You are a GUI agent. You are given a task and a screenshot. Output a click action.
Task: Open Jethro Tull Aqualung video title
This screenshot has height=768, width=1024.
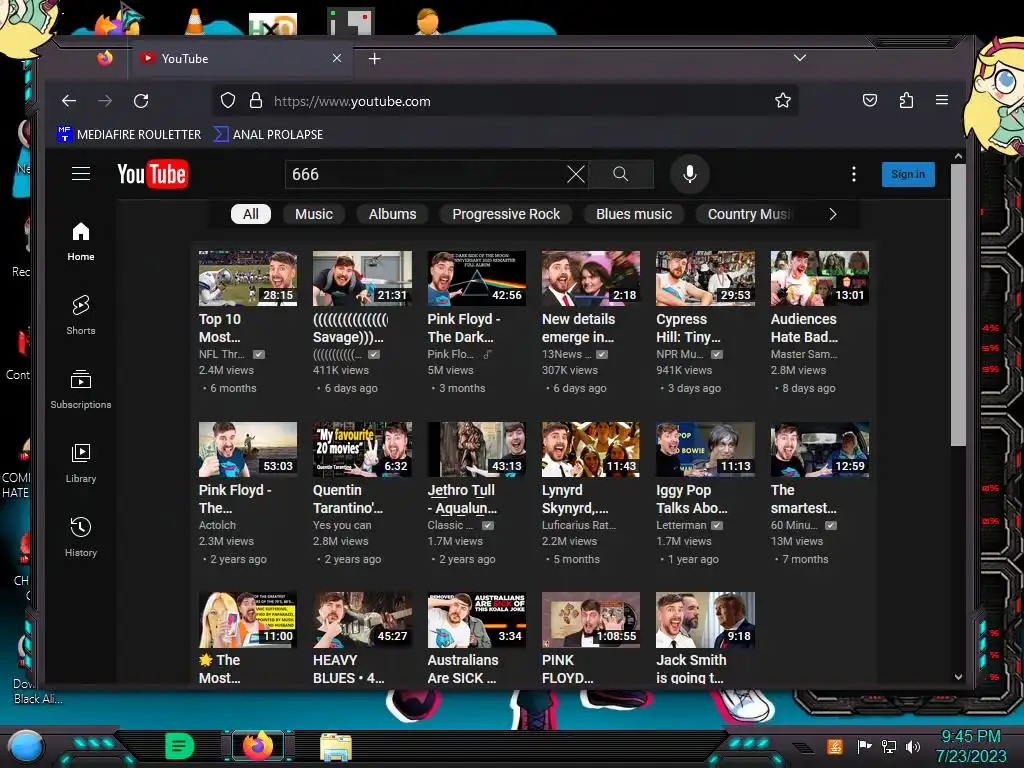(462, 499)
